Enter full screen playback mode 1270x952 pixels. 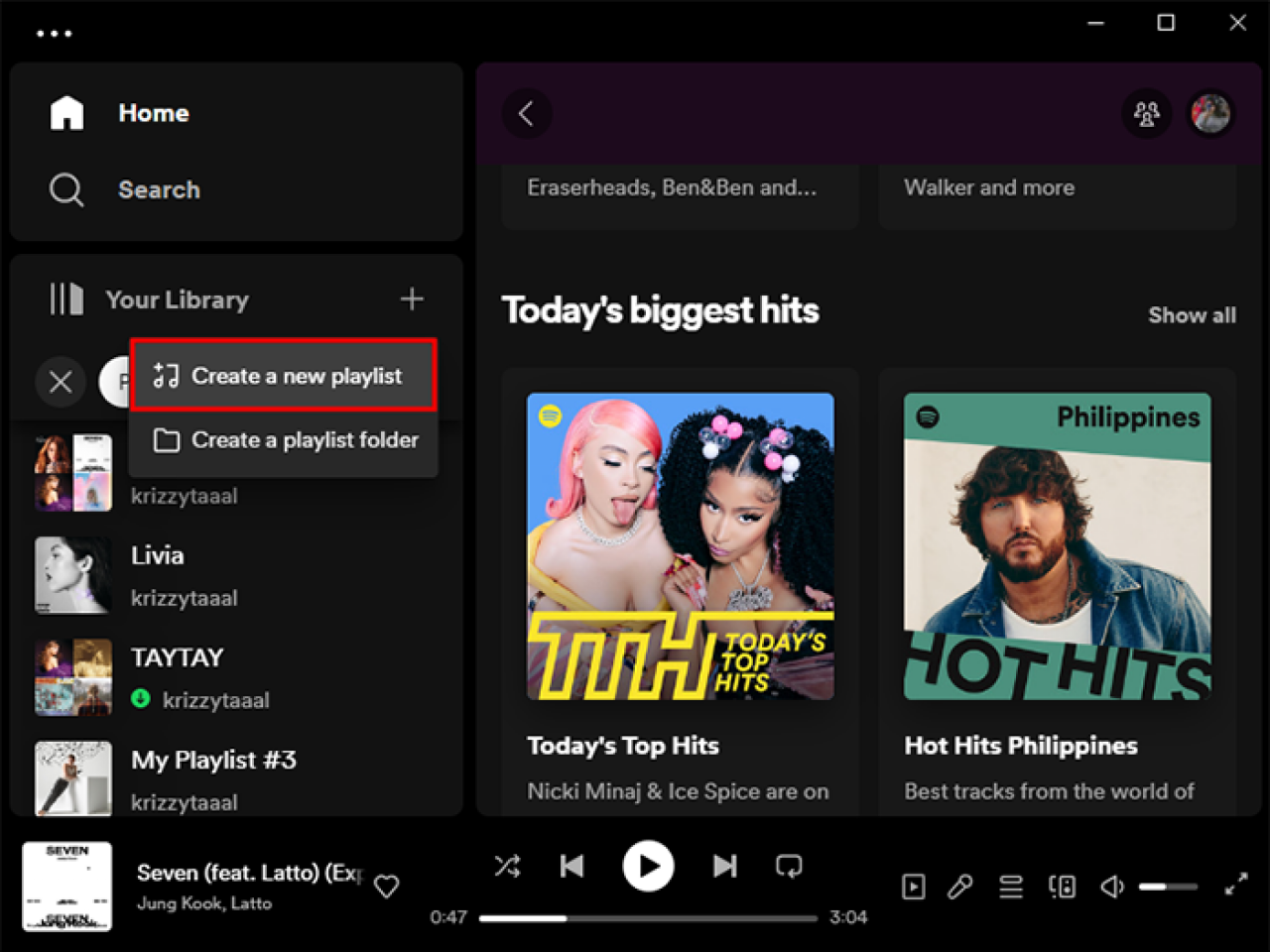point(1235,886)
